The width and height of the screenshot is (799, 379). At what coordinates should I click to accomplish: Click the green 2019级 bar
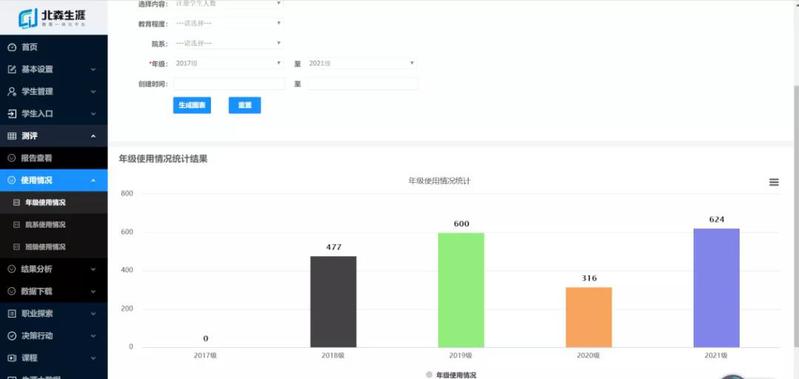click(x=461, y=290)
